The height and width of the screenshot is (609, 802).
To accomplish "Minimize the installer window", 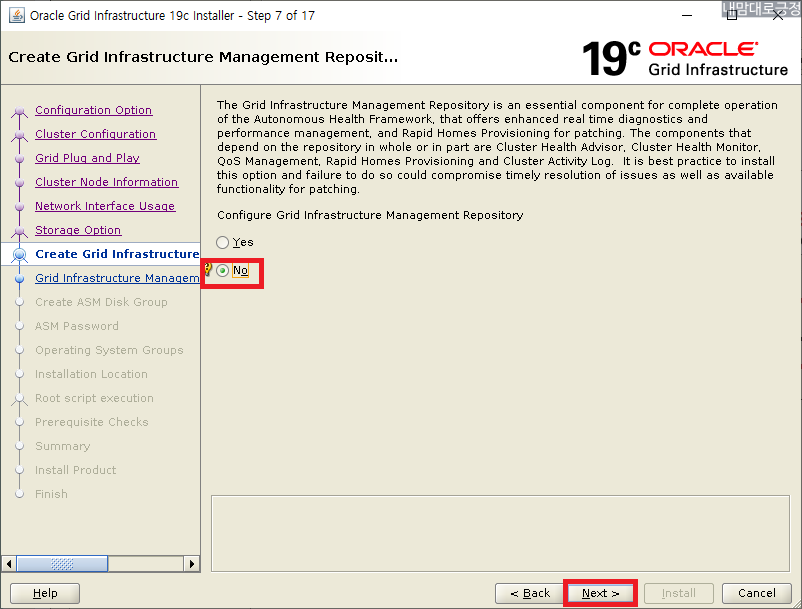I will pyautogui.click(x=687, y=15).
